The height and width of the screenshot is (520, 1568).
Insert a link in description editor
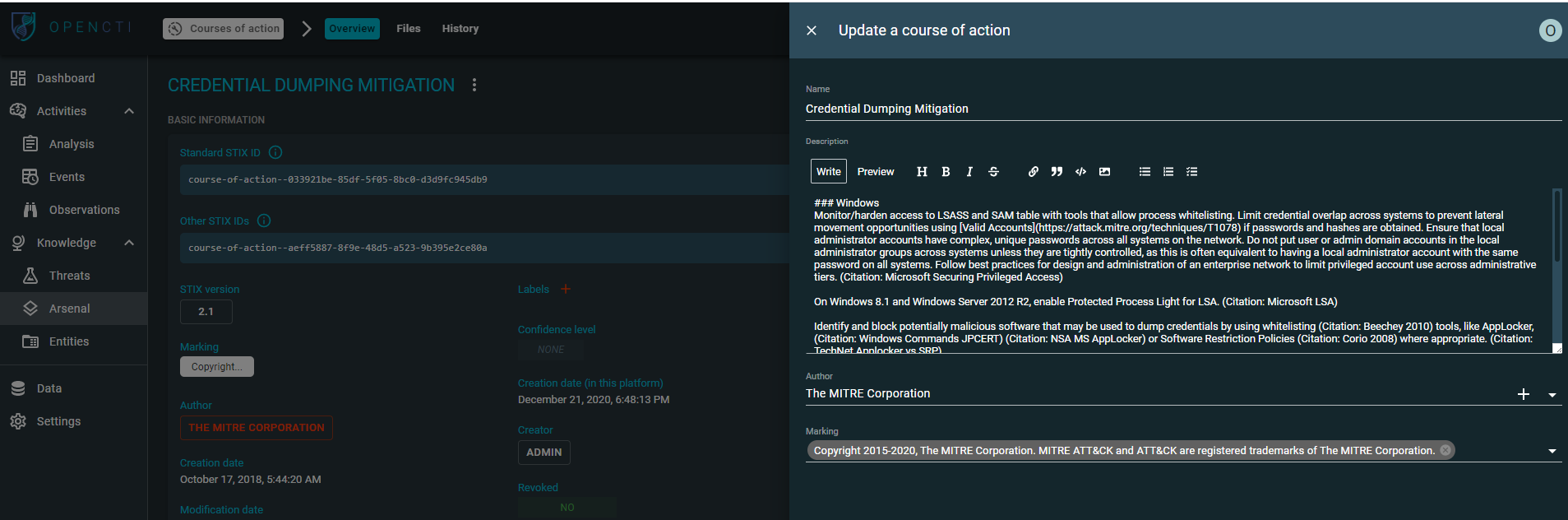[x=1033, y=172]
